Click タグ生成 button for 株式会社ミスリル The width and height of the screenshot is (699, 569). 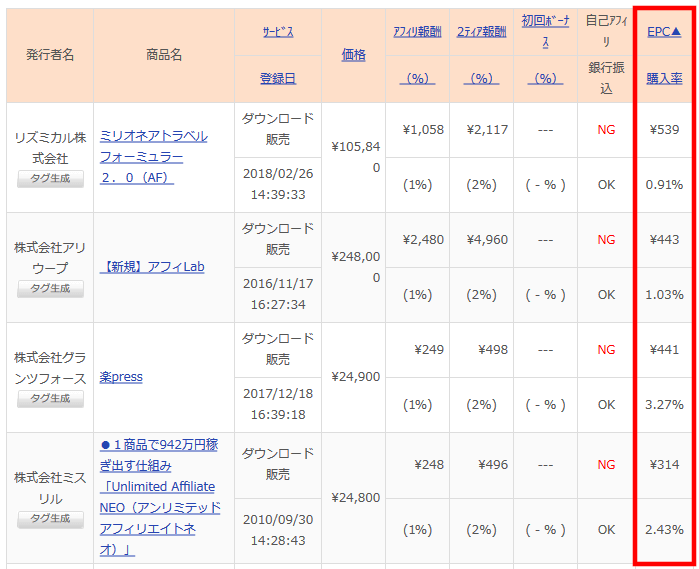click(50, 519)
